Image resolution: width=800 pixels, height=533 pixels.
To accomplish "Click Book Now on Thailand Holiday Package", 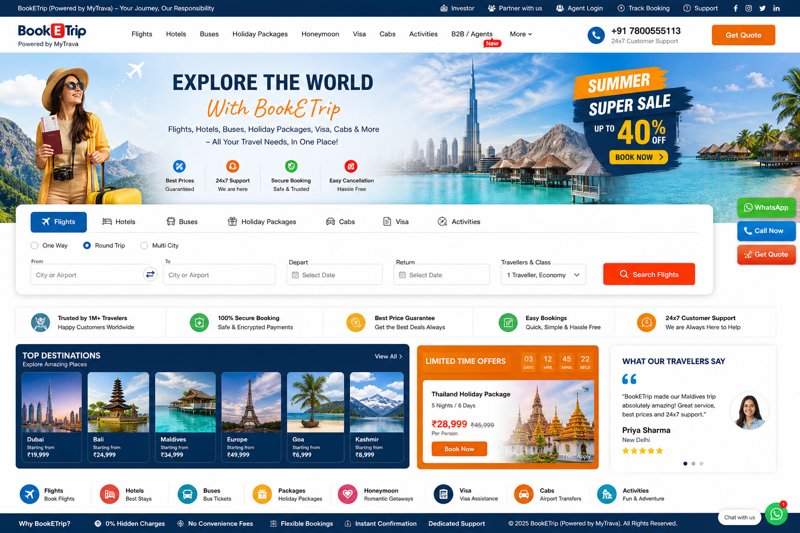I will 459,449.
